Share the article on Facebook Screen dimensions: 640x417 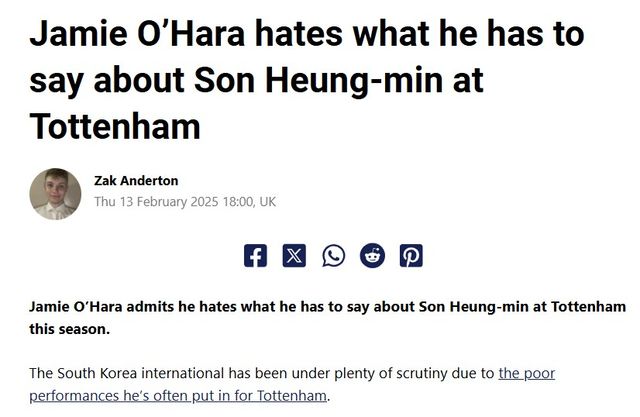[256, 255]
